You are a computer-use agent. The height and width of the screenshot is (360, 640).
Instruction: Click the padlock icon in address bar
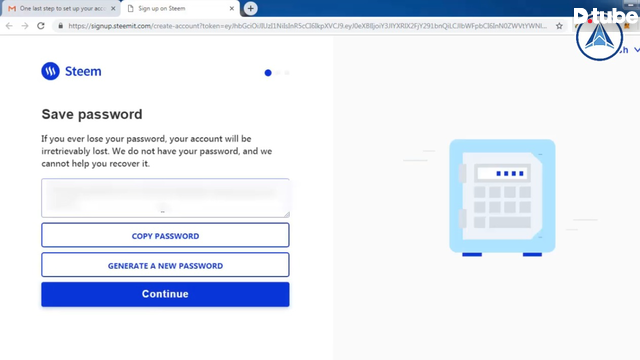click(61, 26)
